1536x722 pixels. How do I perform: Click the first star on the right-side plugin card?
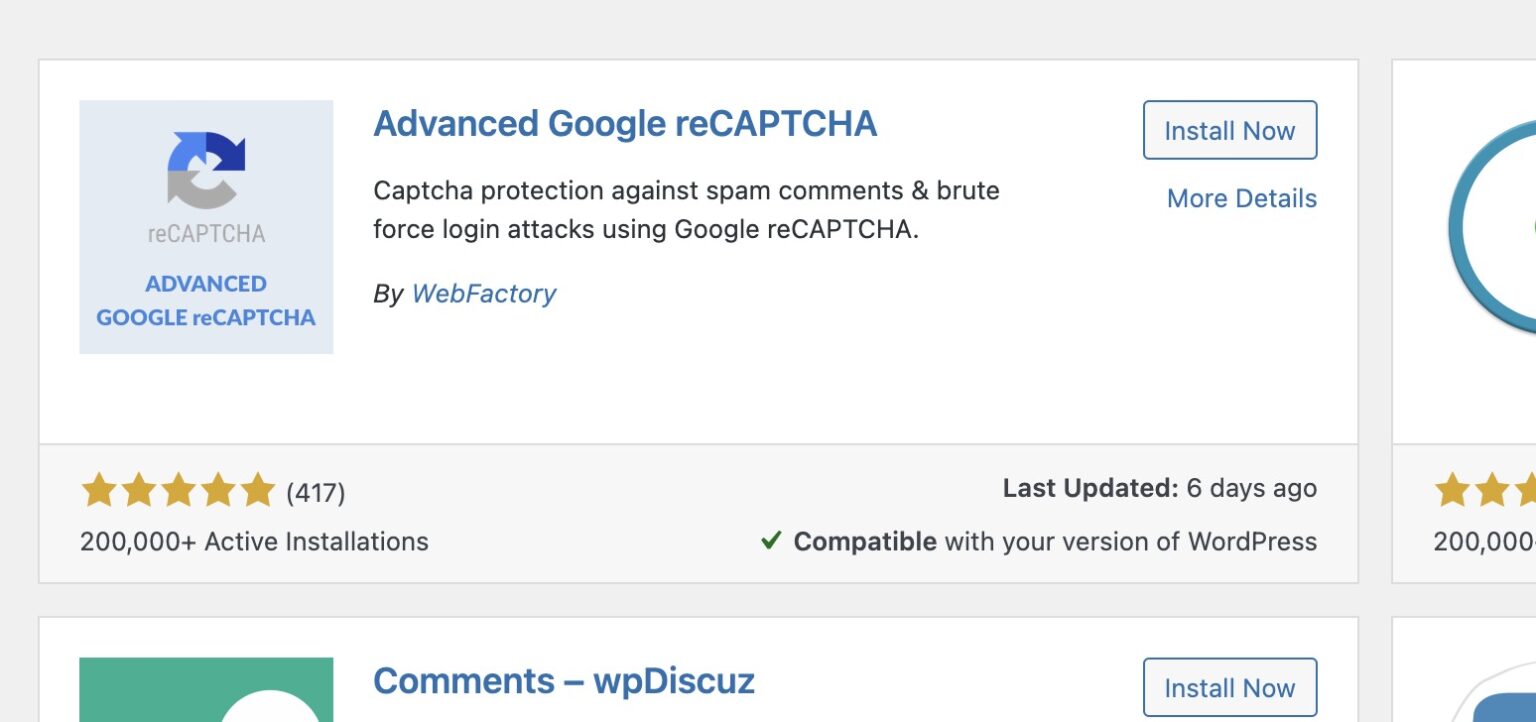1451,491
